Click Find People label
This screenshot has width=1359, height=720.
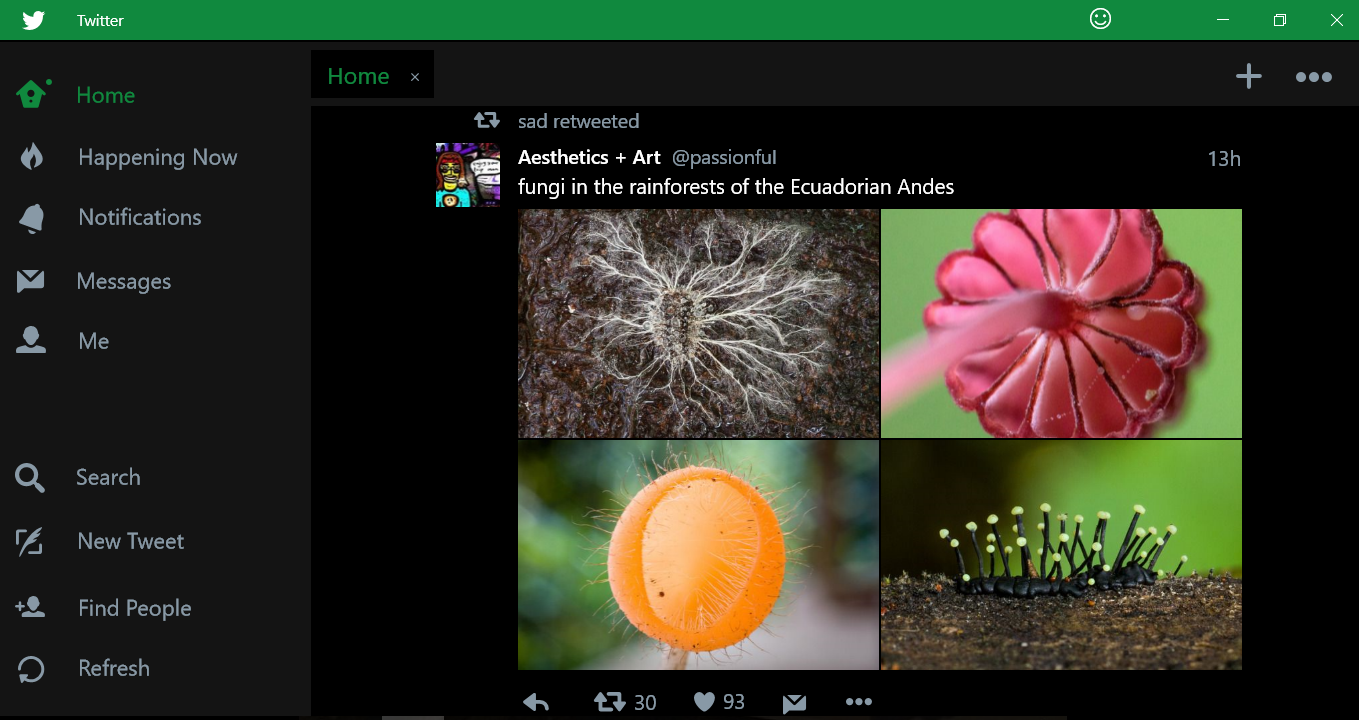[135, 608]
